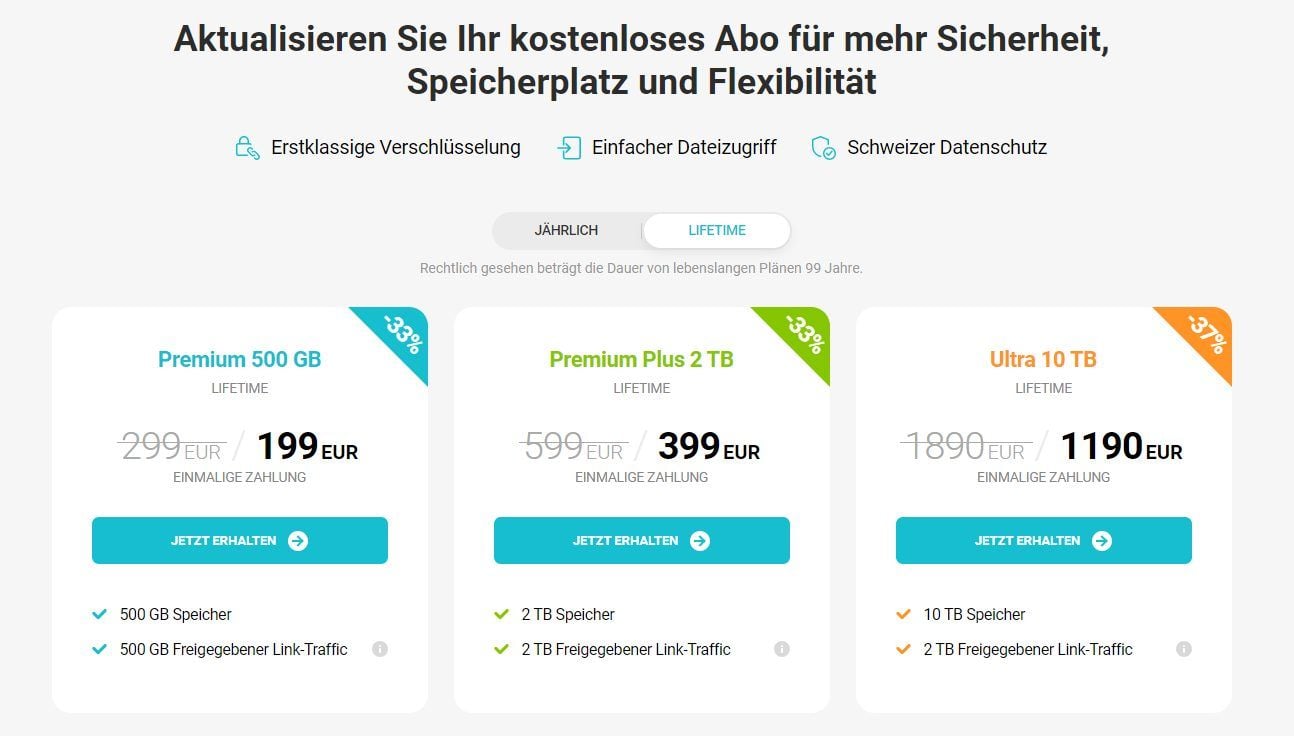
Task: Open info icon for 500 GB Link-Traffic
Action: point(380,649)
